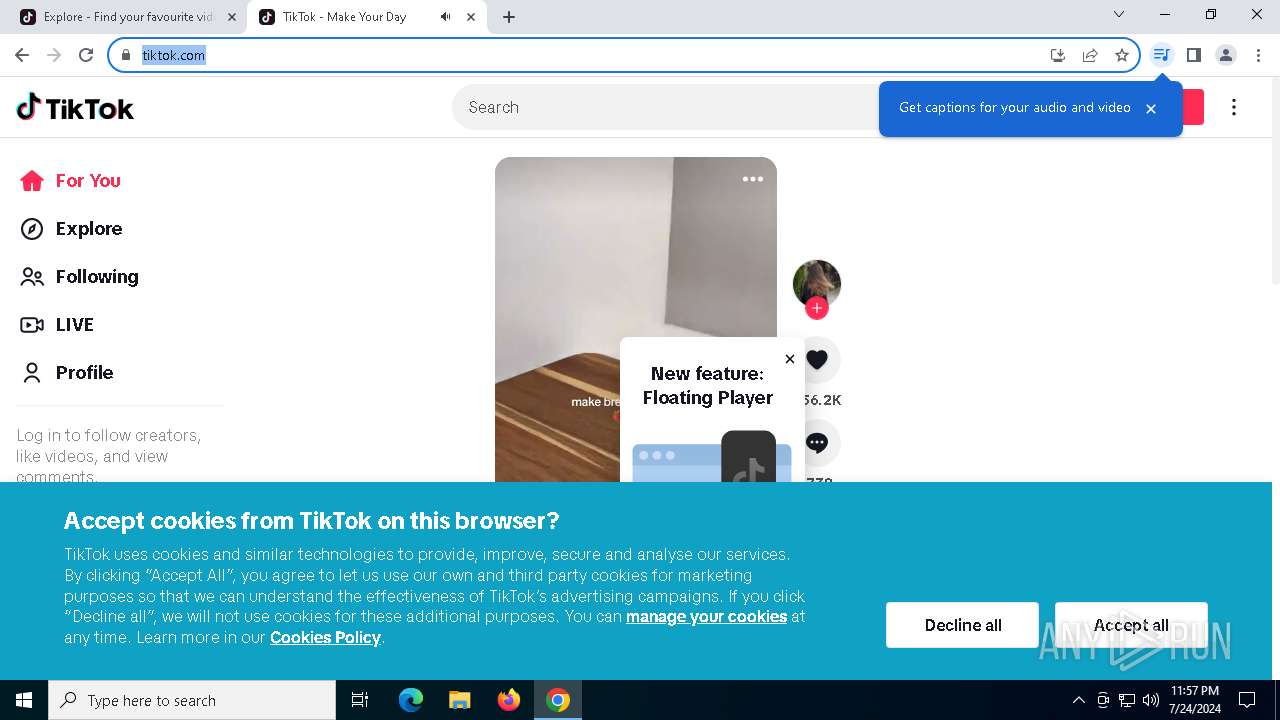Image resolution: width=1280 pixels, height=720 pixels.
Task: Open the manage your cookies link
Action: click(x=706, y=617)
